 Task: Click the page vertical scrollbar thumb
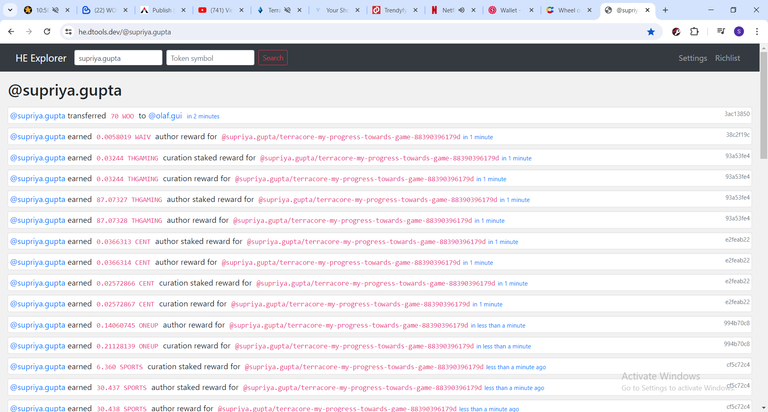[x=764, y=105]
